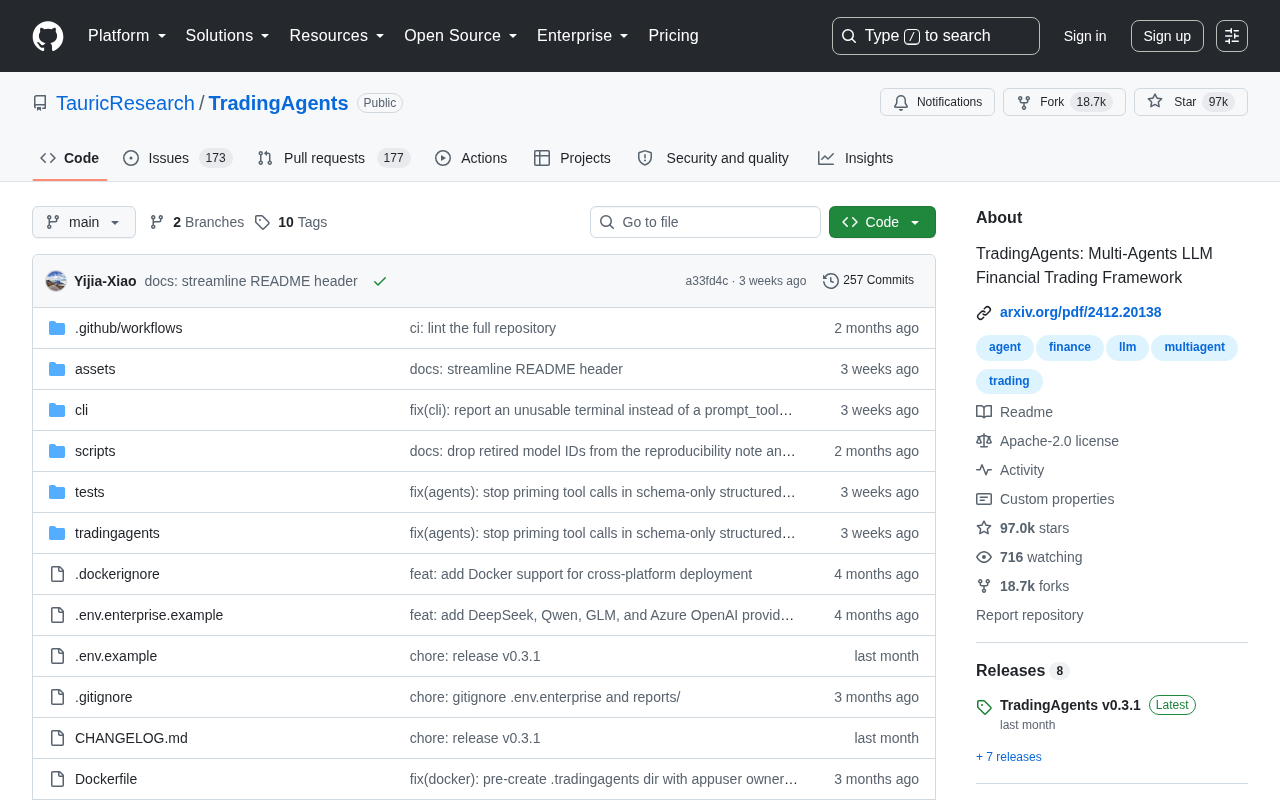1280x800 pixels.
Task: Open commit hash a33fd4c
Action: [x=707, y=281]
